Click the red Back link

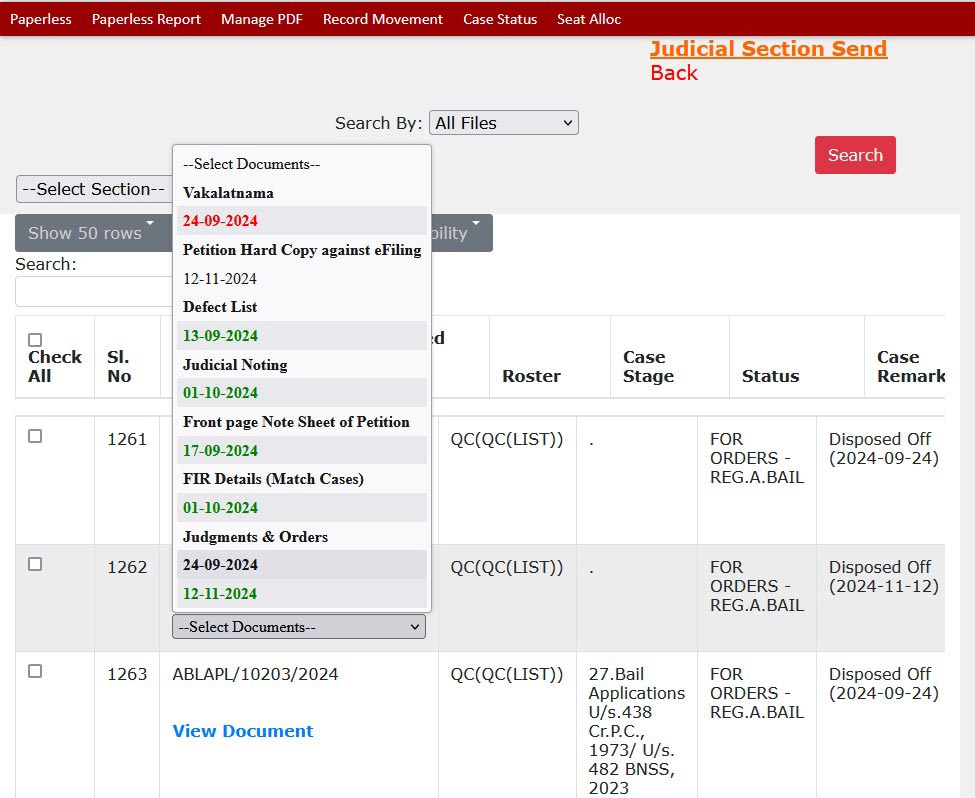click(673, 73)
